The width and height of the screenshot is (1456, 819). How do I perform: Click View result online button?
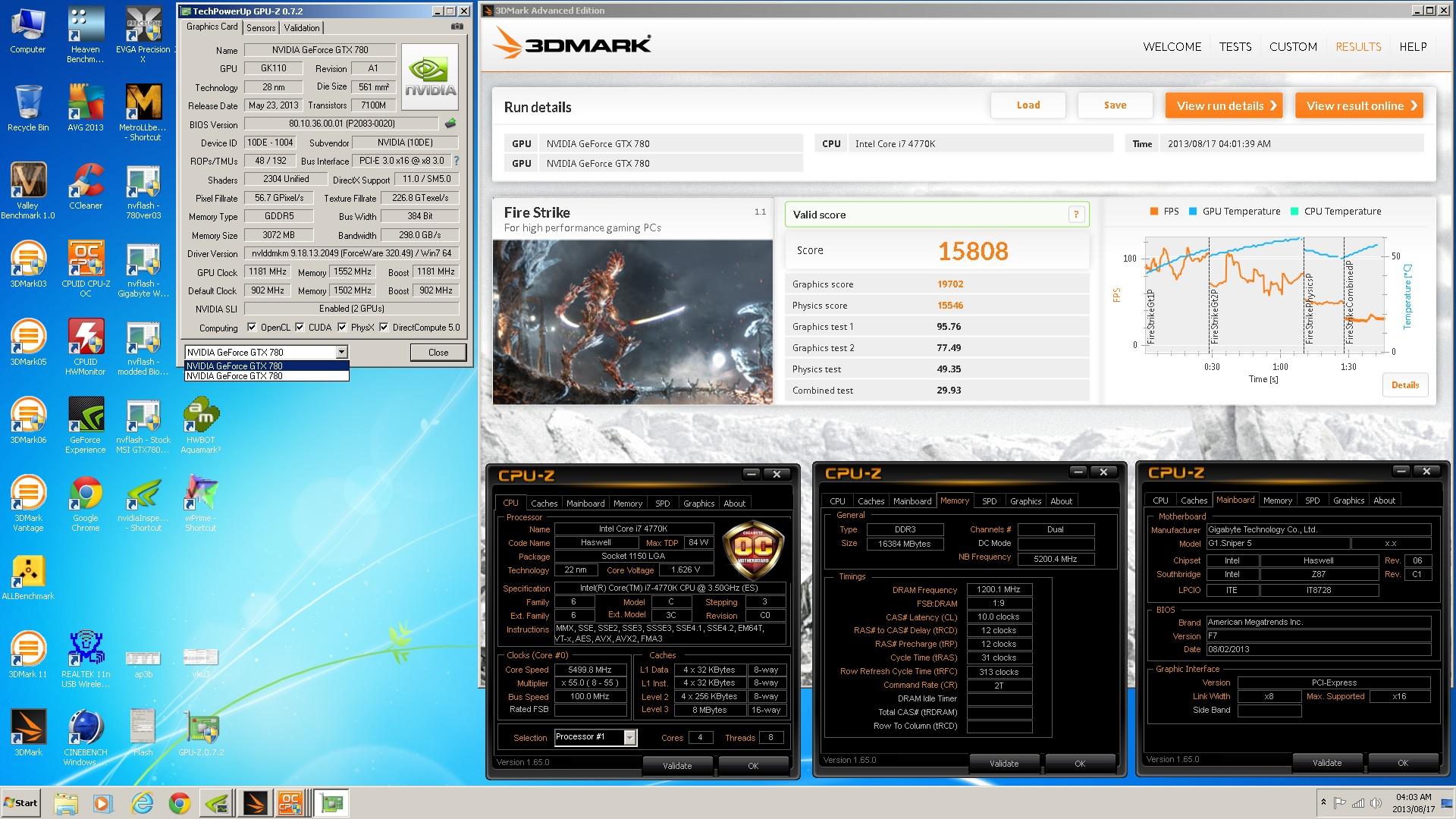click(1359, 105)
